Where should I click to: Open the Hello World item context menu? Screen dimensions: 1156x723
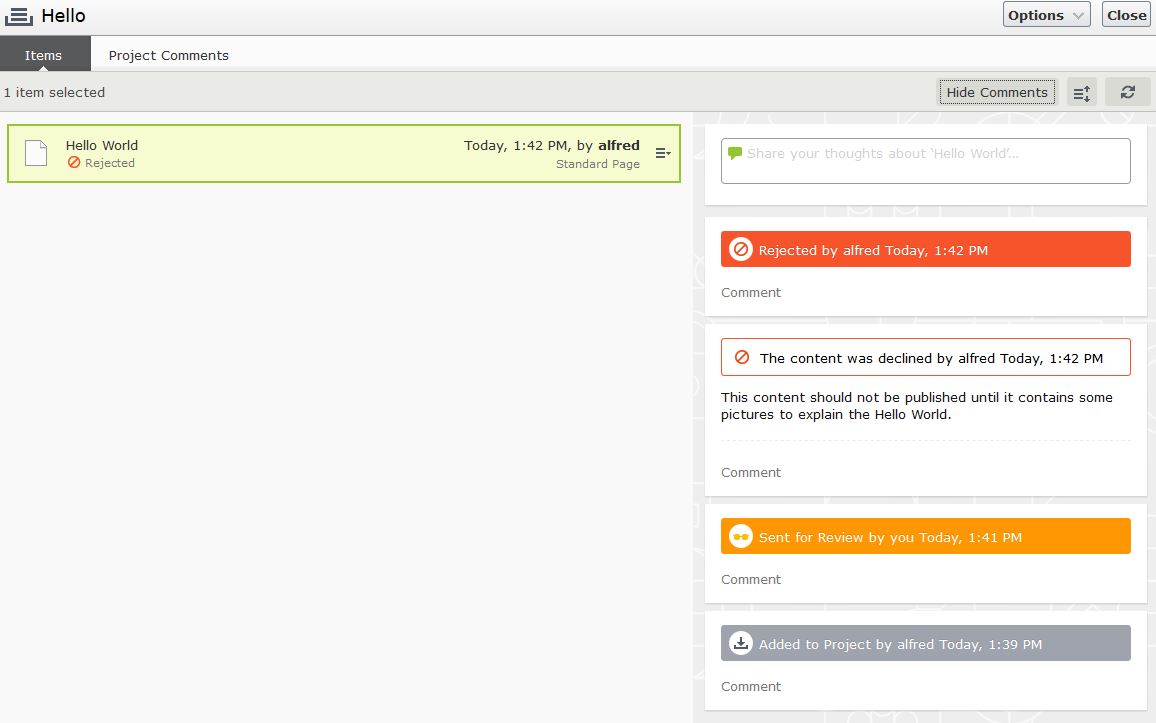[662, 153]
